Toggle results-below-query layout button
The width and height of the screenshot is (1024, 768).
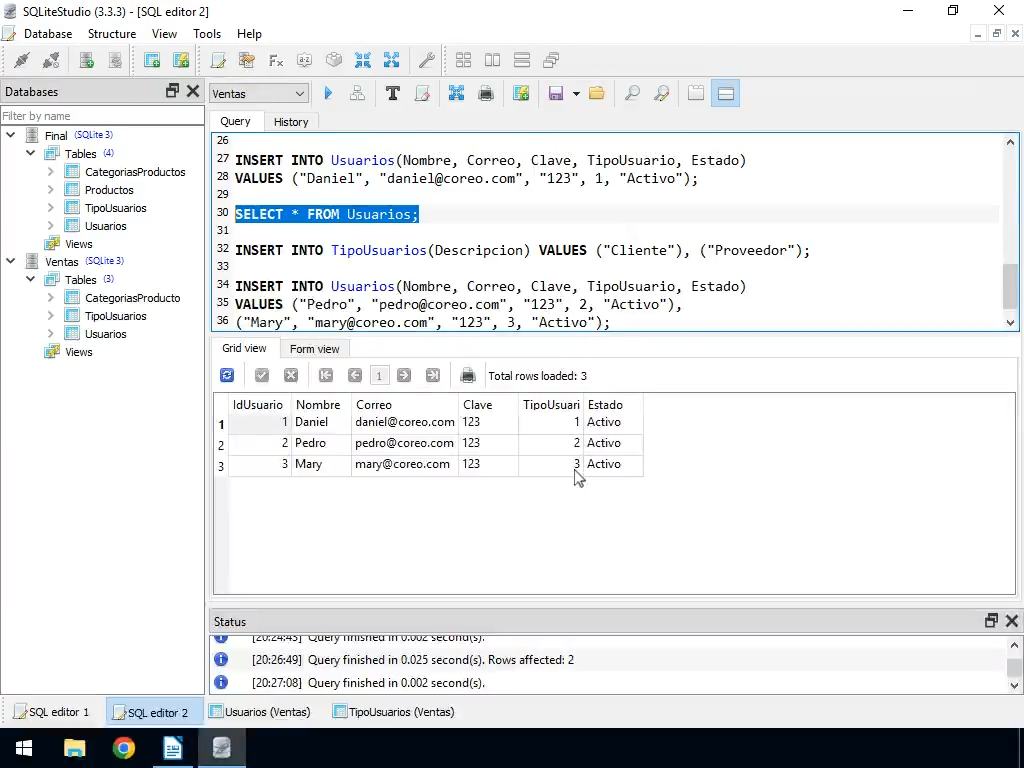[x=726, y=93]
